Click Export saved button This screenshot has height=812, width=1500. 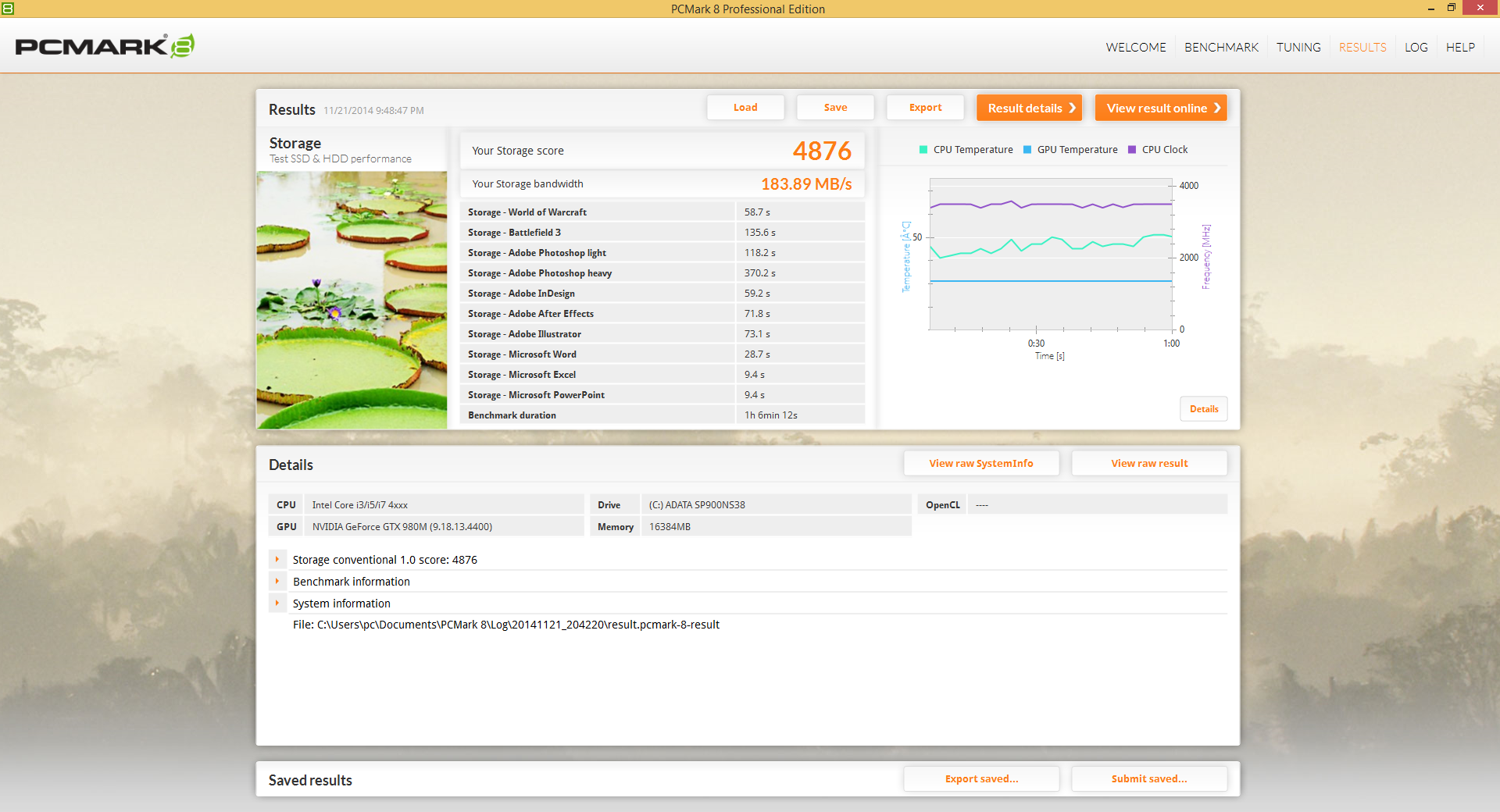(981, 778)
